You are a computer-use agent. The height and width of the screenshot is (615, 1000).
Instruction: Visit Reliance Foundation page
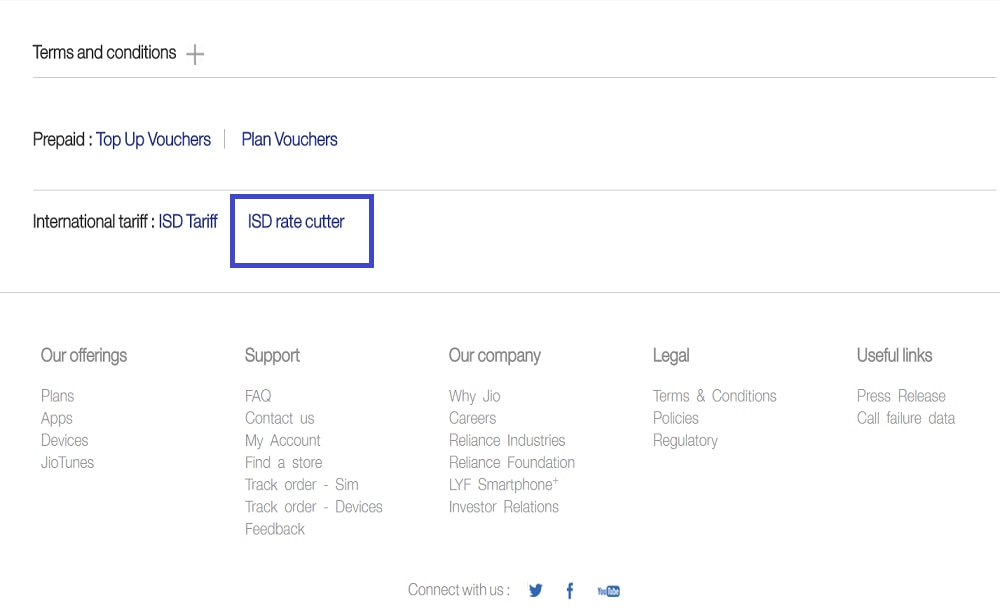click(x=512, y=462)
